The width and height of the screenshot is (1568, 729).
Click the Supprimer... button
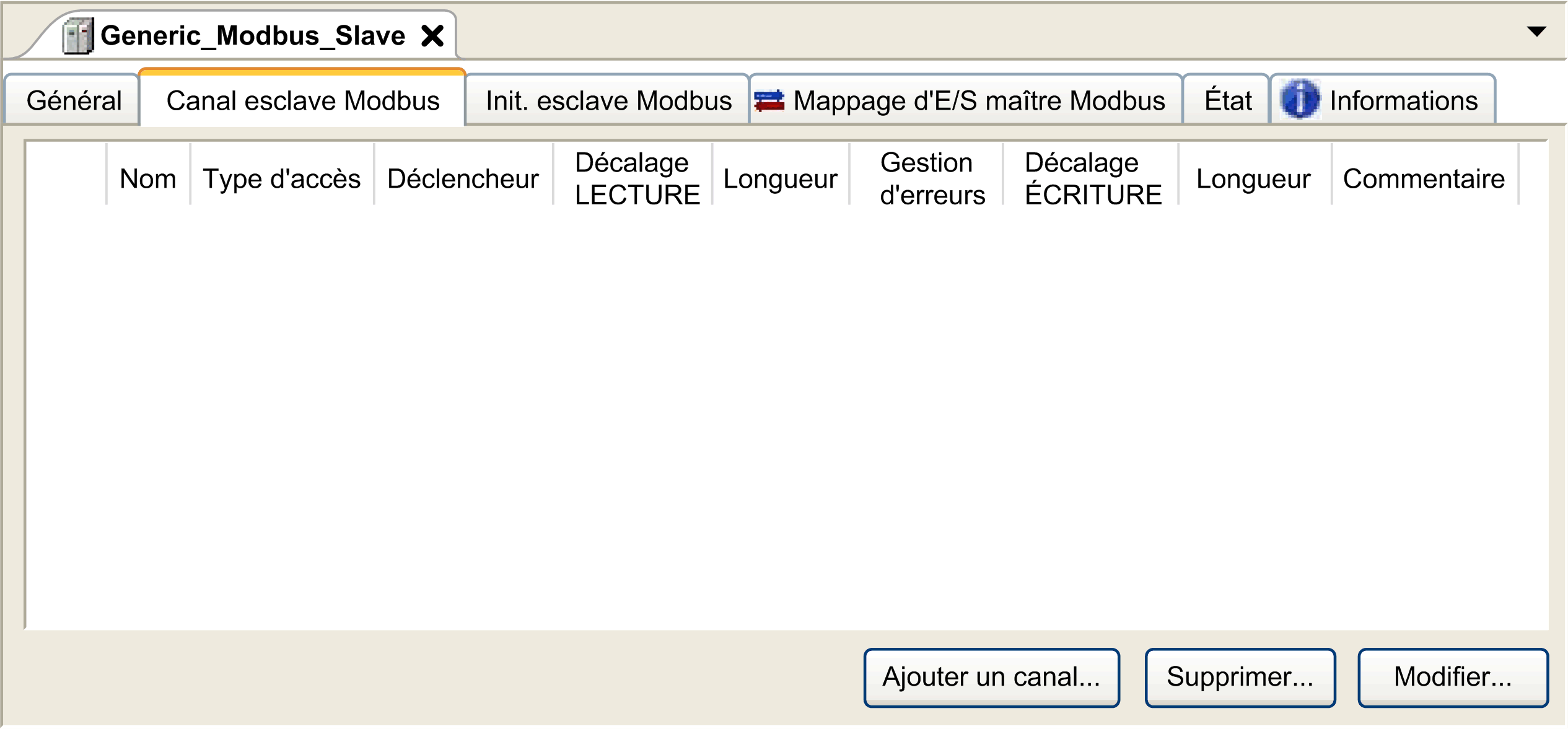(1240, 677)
